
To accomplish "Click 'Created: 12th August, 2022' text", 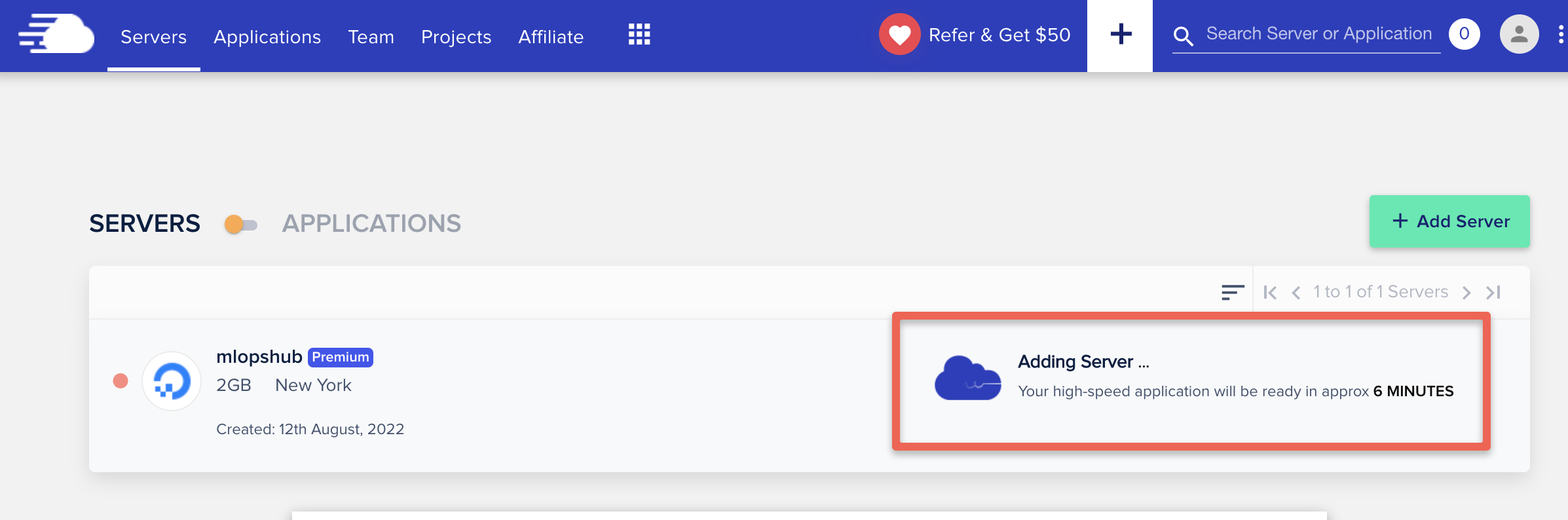I will pyautogui.click(x=310, y=429).
